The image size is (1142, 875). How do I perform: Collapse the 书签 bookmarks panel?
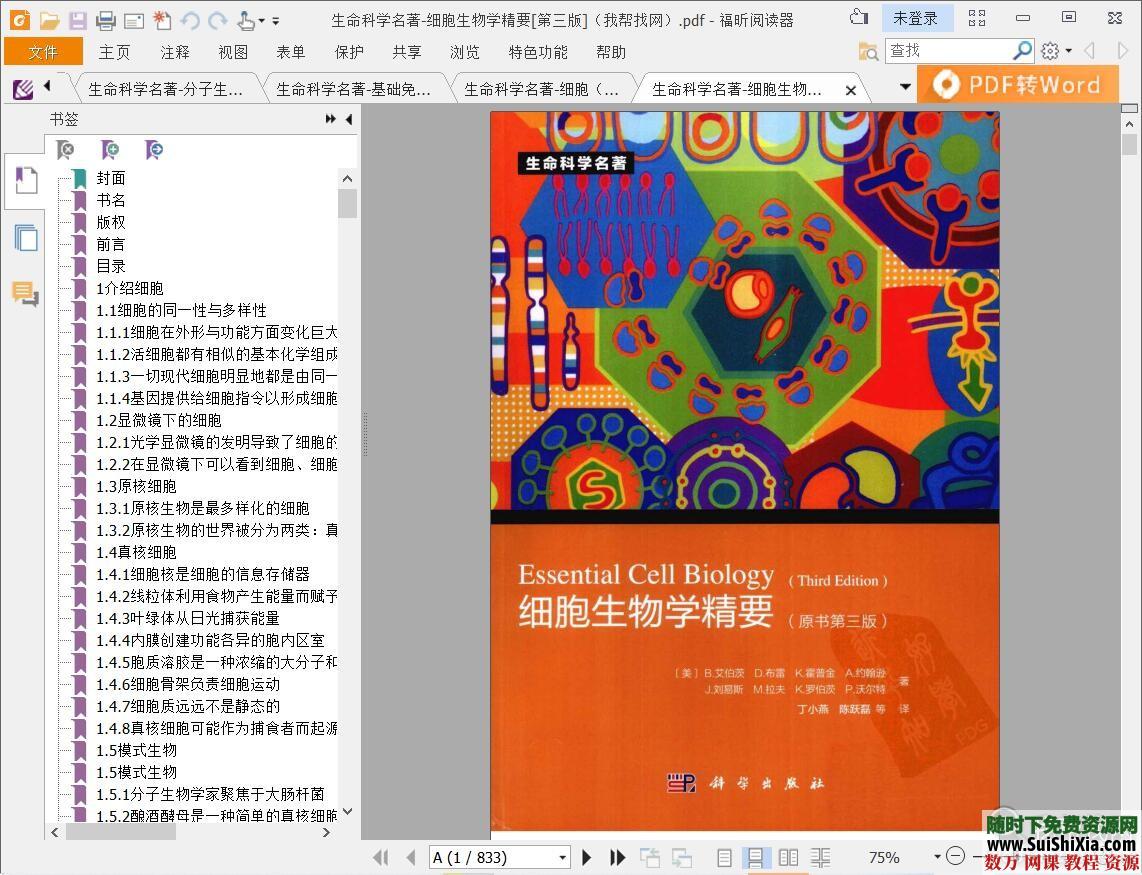pyautogui.click(x=347, y=119)
